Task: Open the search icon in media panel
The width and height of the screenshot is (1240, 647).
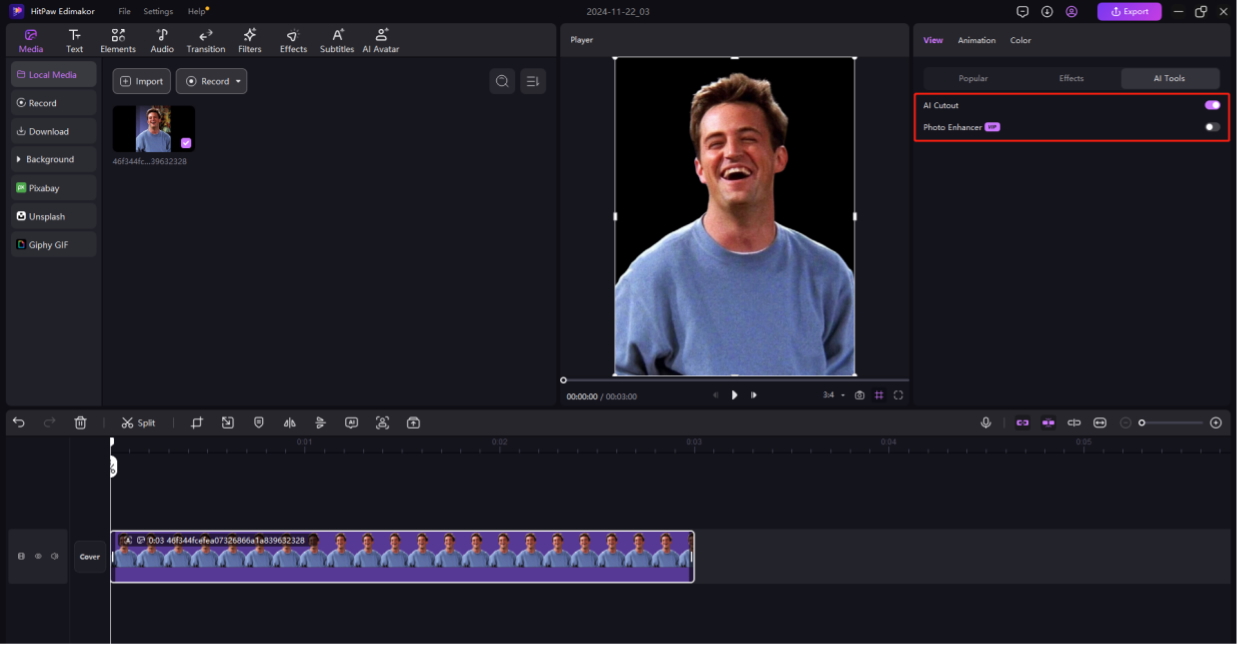Action: pyautogui.click(x=502, y=82)
